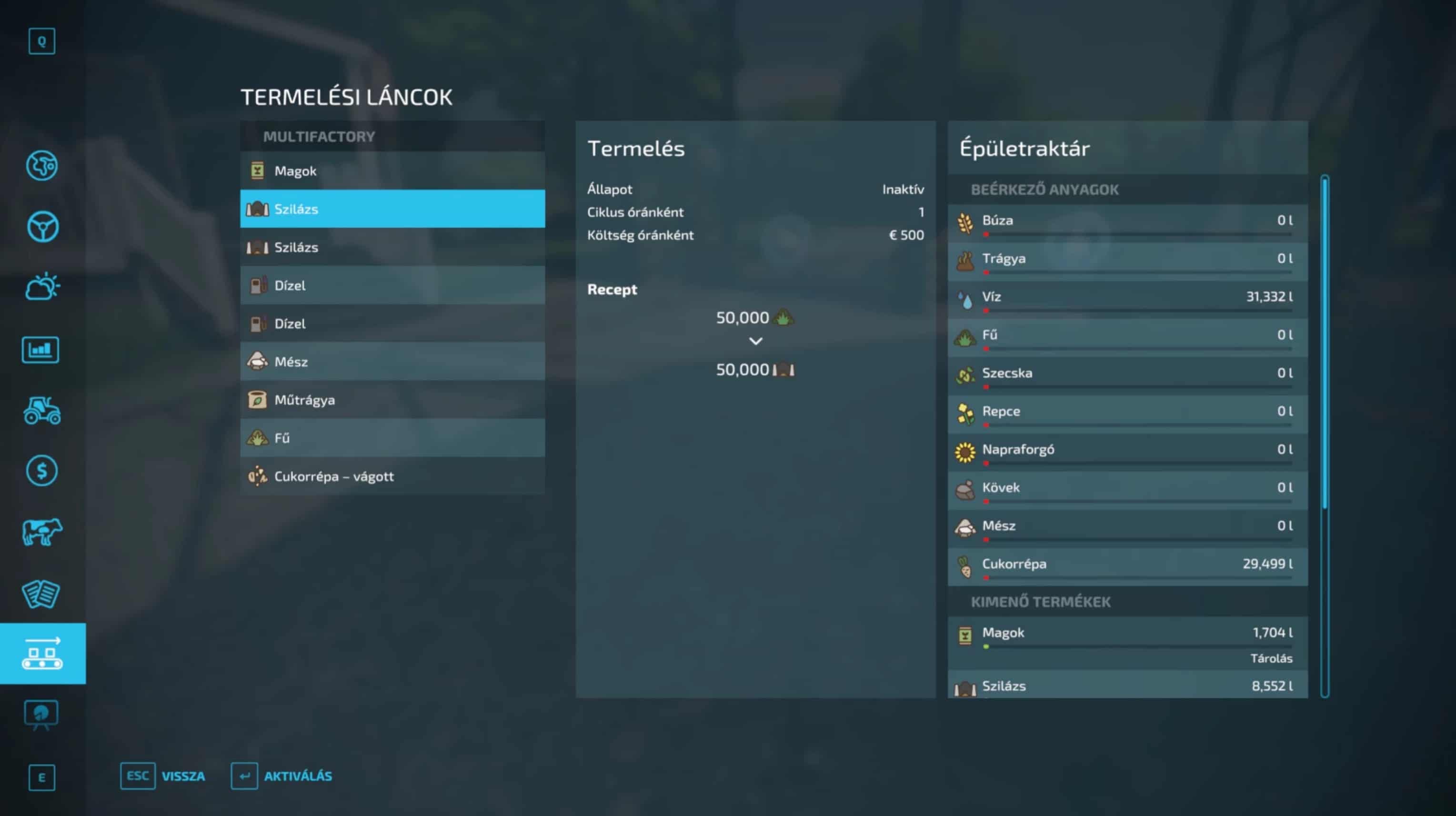Click the recipe down-arrow chevron

tap(756, 341)
